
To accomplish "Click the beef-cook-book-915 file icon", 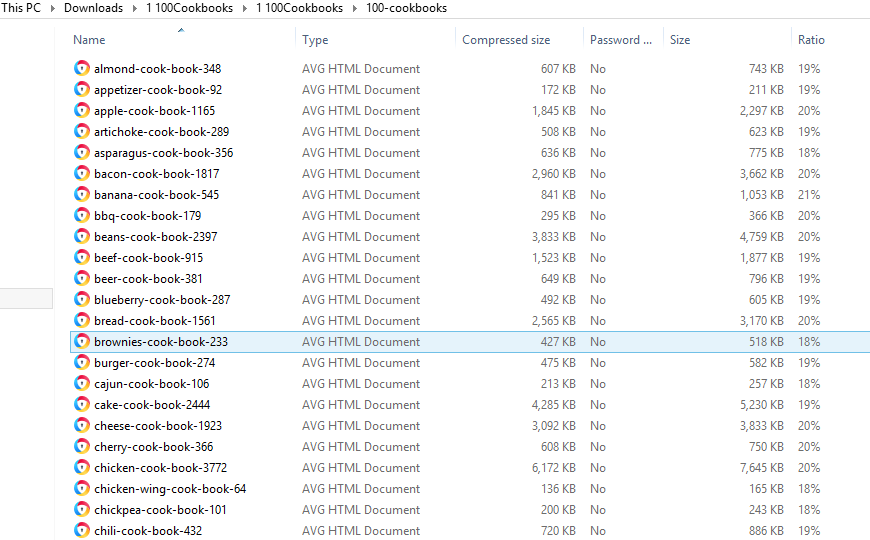I will pos(82,258).
